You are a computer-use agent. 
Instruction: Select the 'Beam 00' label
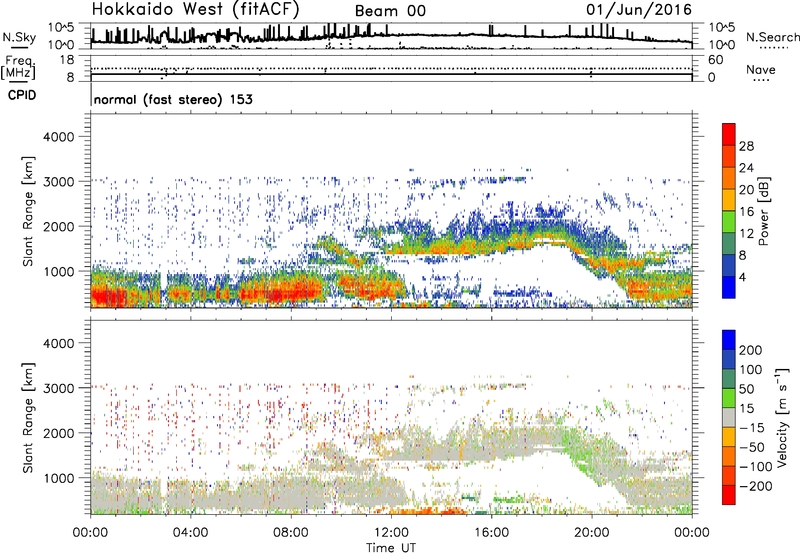390,11
